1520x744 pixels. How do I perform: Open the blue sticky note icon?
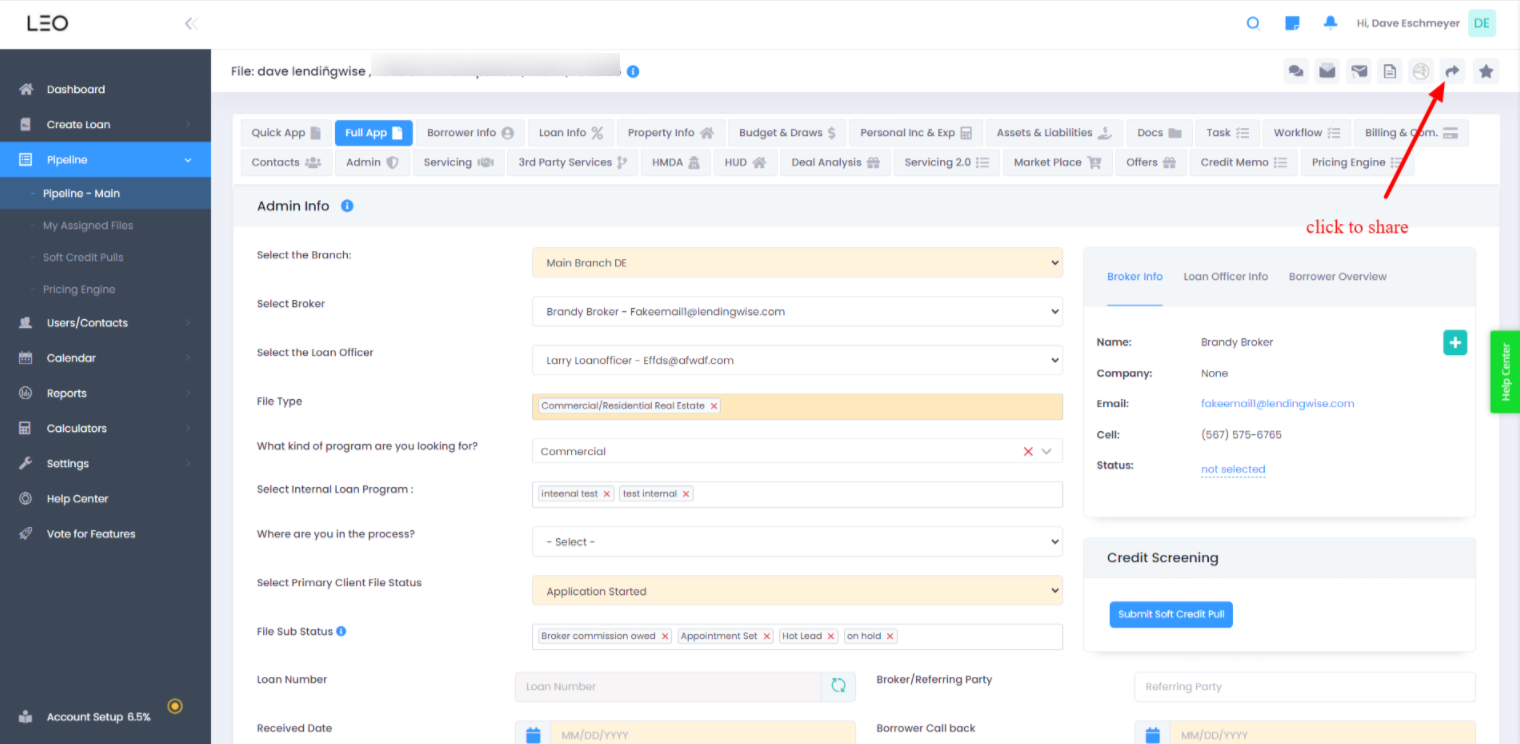click(1292, 23)
